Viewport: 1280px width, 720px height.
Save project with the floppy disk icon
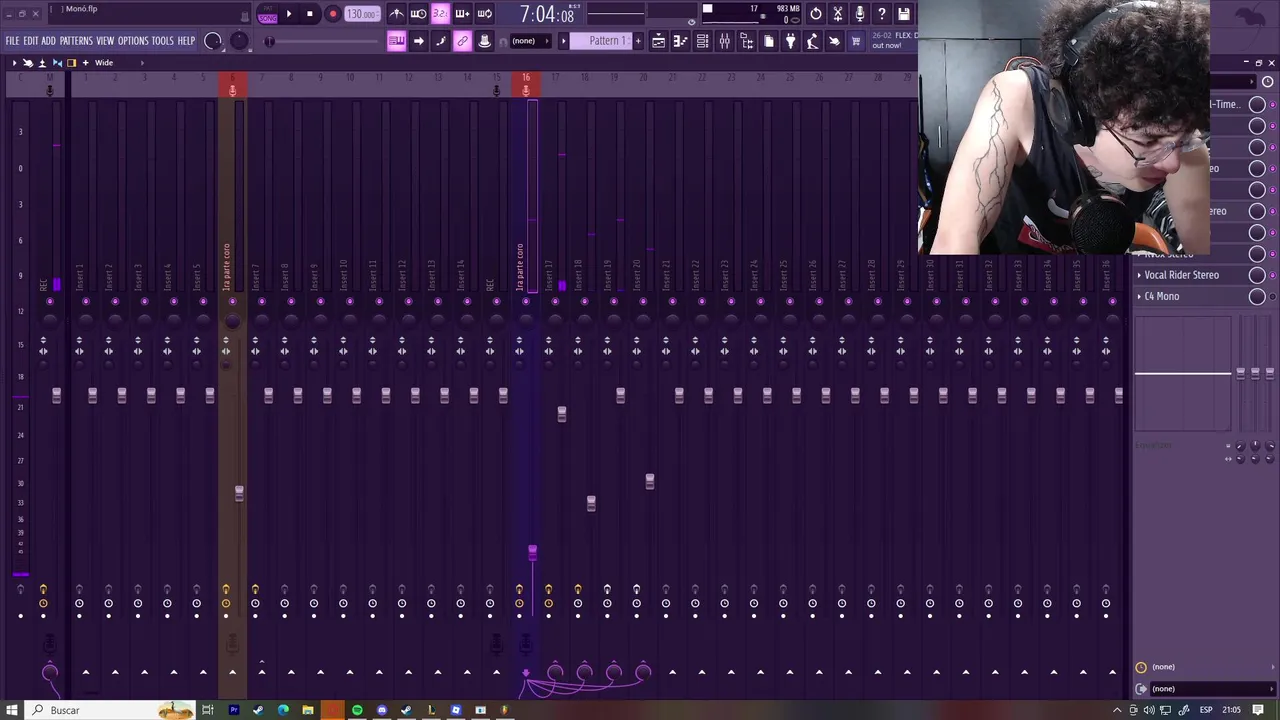904,14
